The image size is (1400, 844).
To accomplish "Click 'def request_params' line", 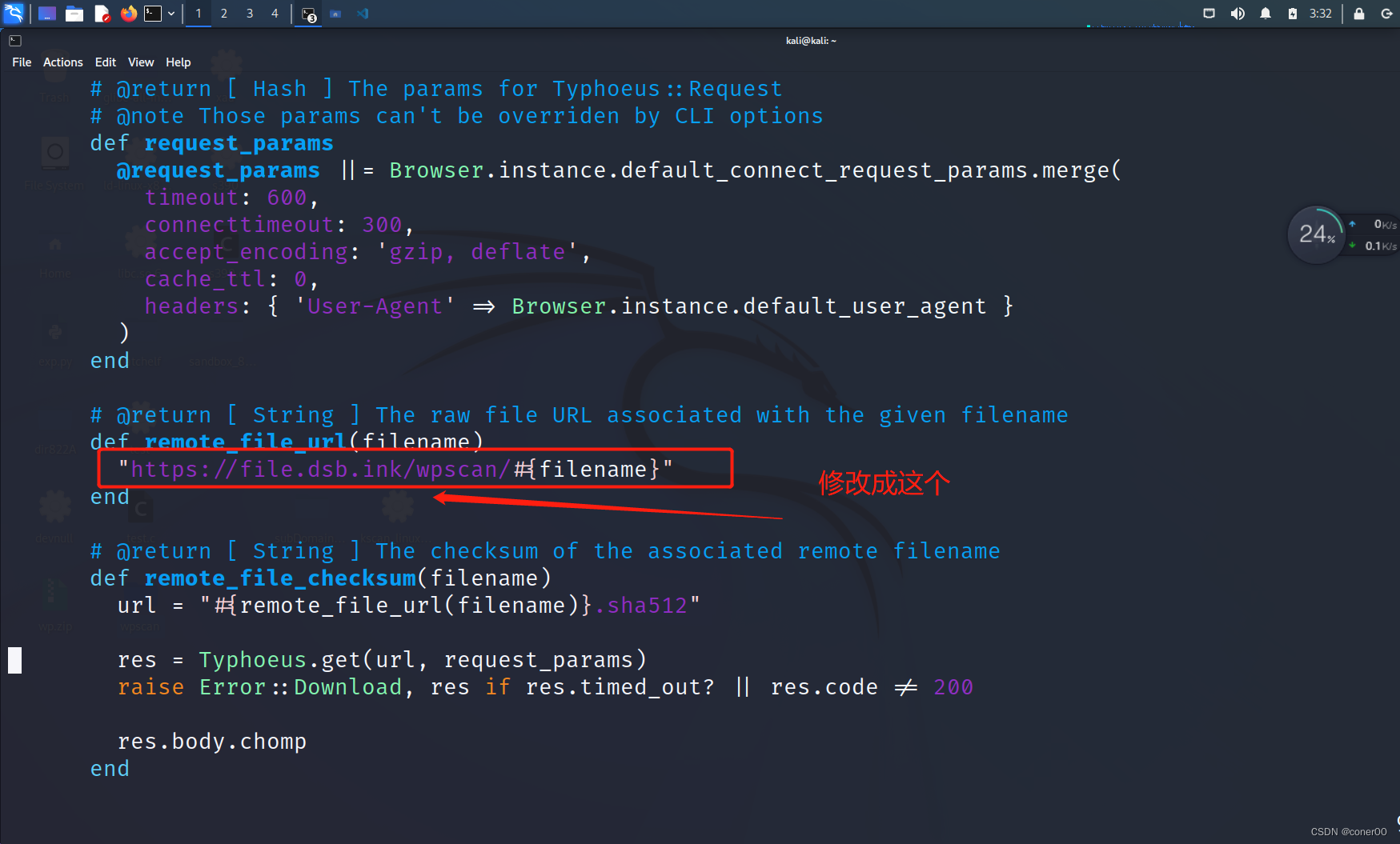I will pos(212,143).
